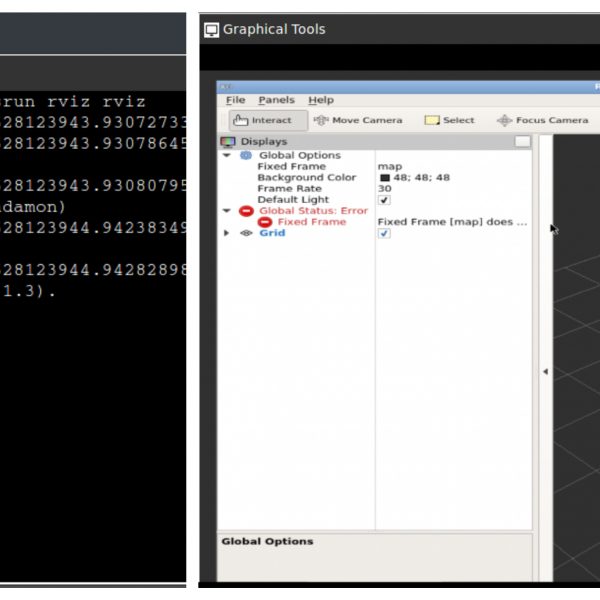Click the Grid display eye icon
The width and height of the screenshot is (600, 600).
click(246, 233)
